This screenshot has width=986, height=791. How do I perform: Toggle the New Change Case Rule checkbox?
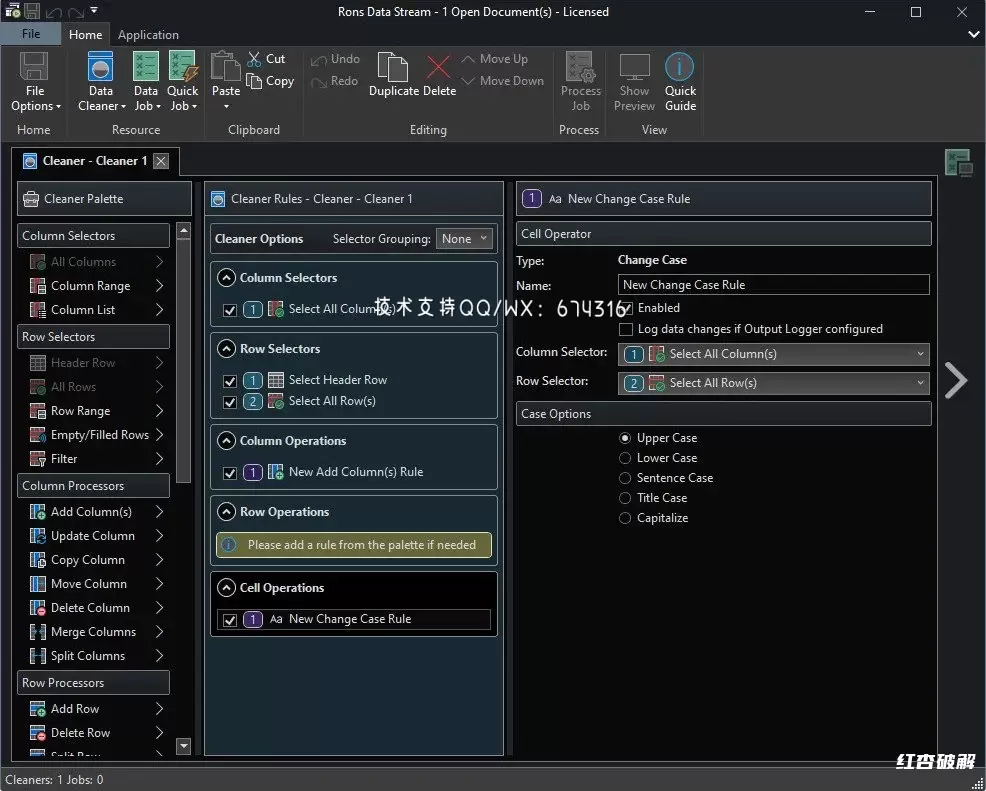230,620
